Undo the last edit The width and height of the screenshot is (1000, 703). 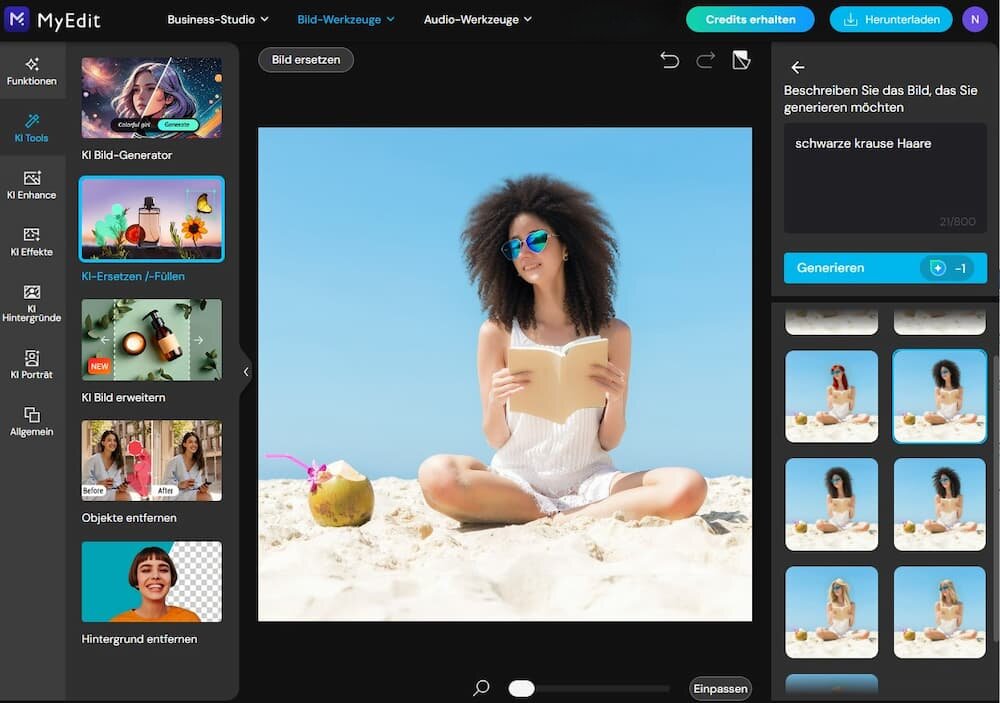[x=670, y=60]
